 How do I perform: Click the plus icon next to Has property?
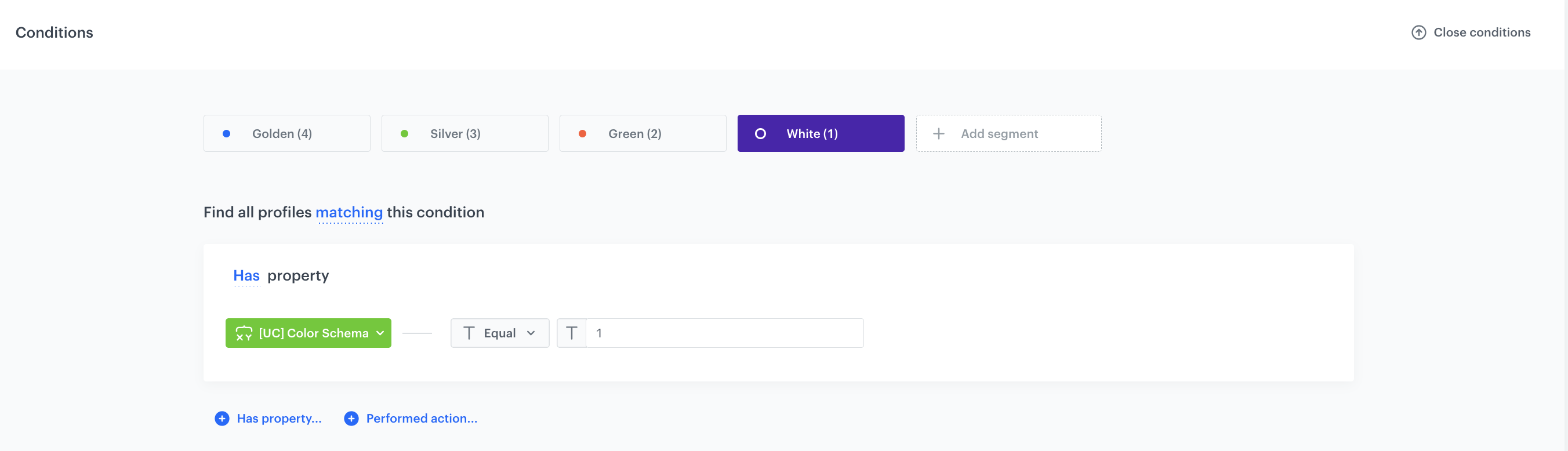pyautogui.click(x=222, y=418)
